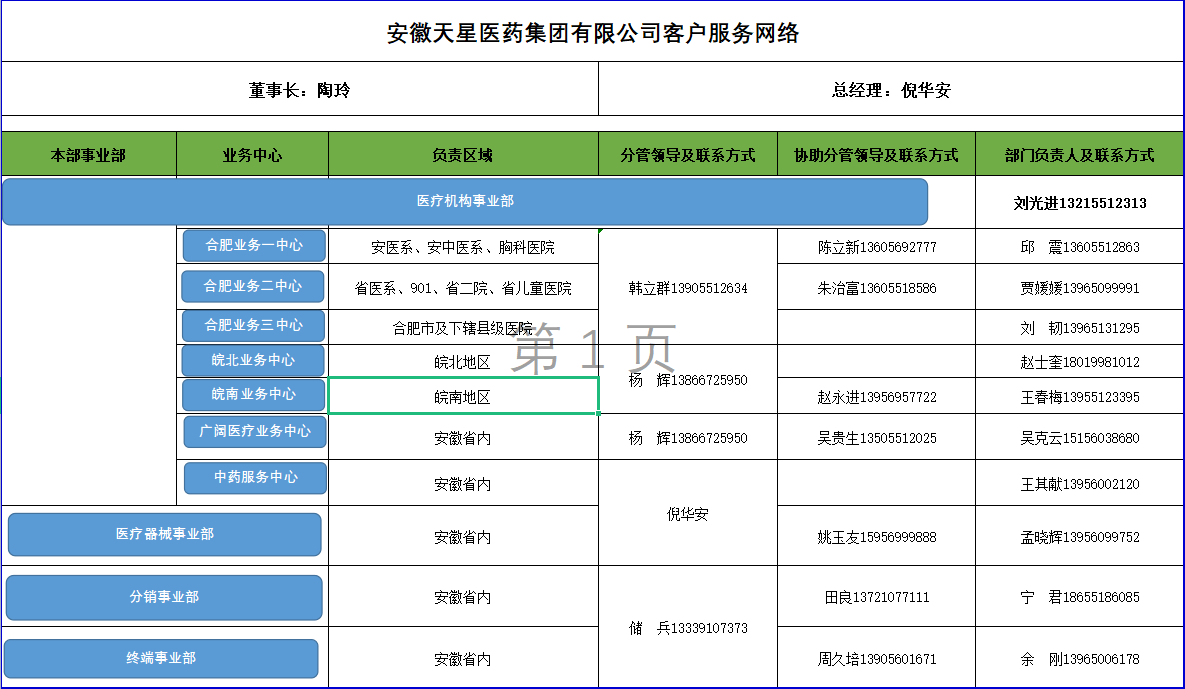Select the 韩立群13905512634 cell

coord(688,287)
